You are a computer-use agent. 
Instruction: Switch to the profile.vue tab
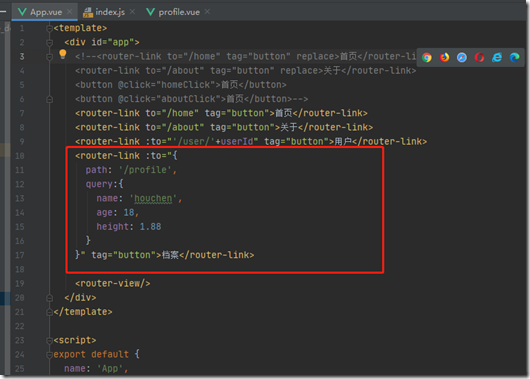tap(179, 12)
